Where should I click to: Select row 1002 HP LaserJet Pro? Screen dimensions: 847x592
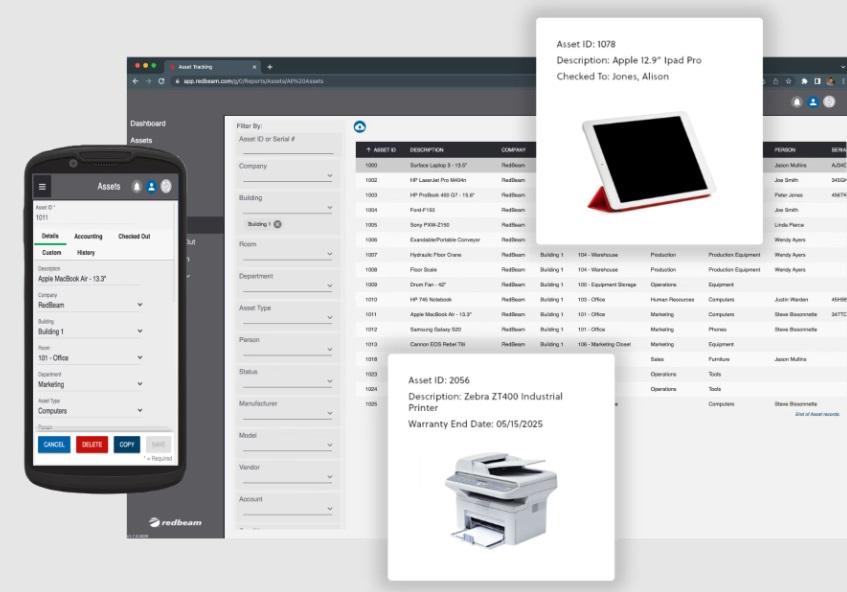click(x=446, y=180)
